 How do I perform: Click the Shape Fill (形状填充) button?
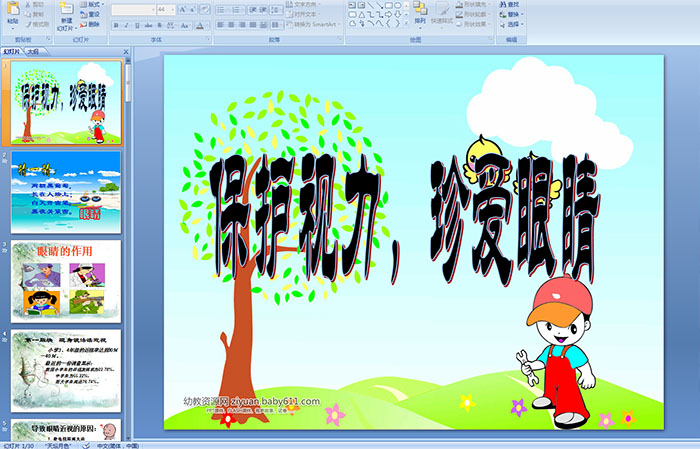tap(473, 4)
